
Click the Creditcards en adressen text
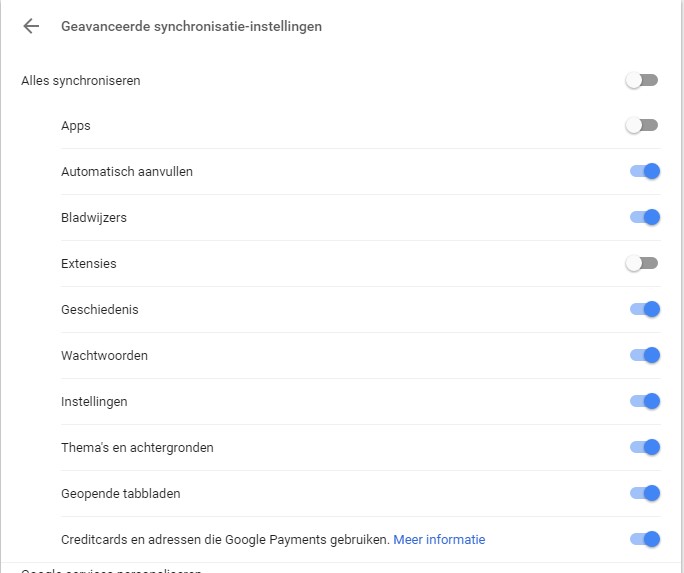tap(224, 540)
